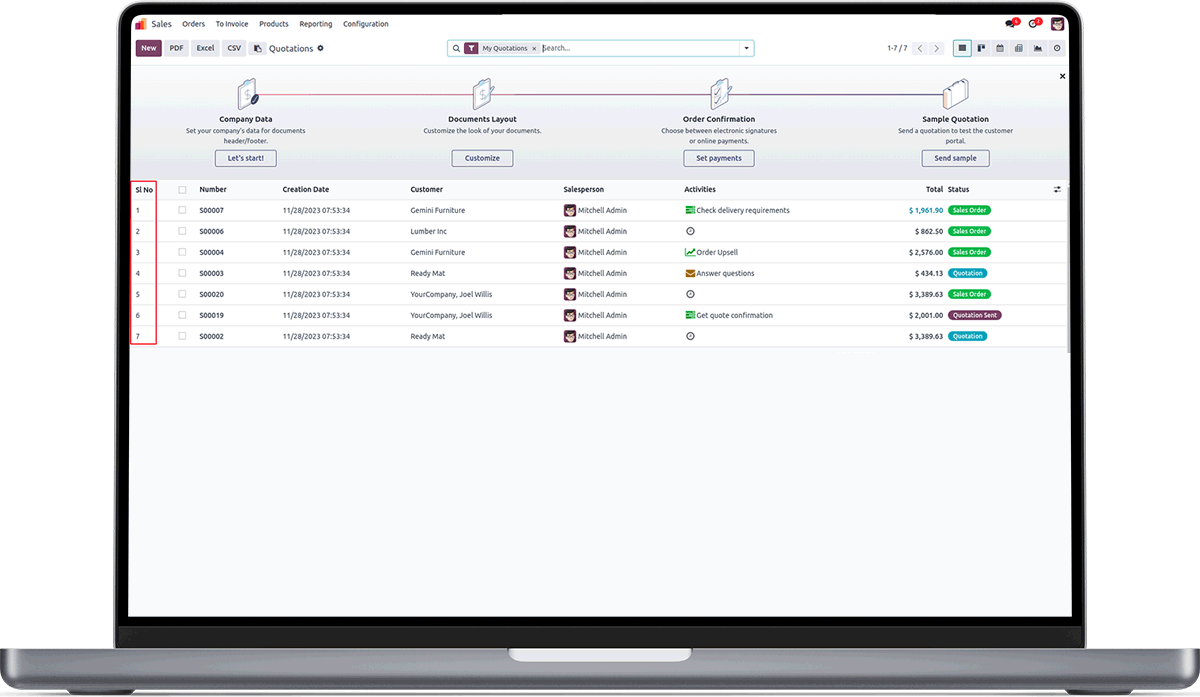Click inside the search input field
Screen dimensions: 1200x697
click(x=640, y=48)
